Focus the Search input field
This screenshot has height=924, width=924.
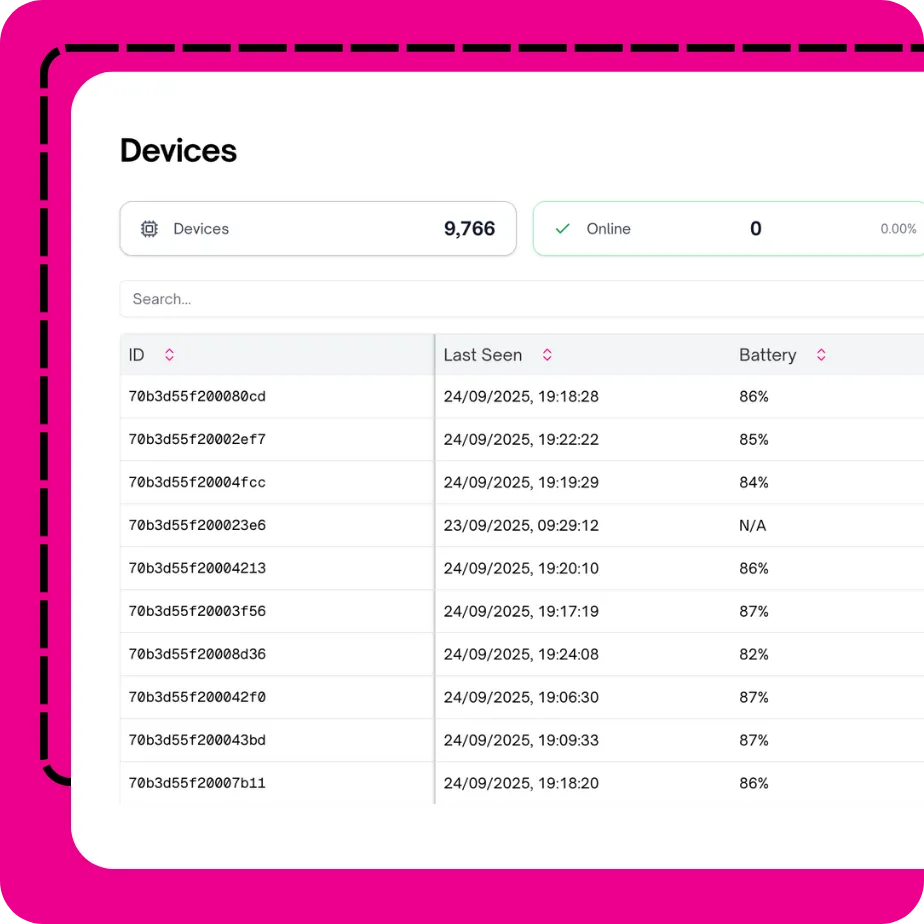522,299
